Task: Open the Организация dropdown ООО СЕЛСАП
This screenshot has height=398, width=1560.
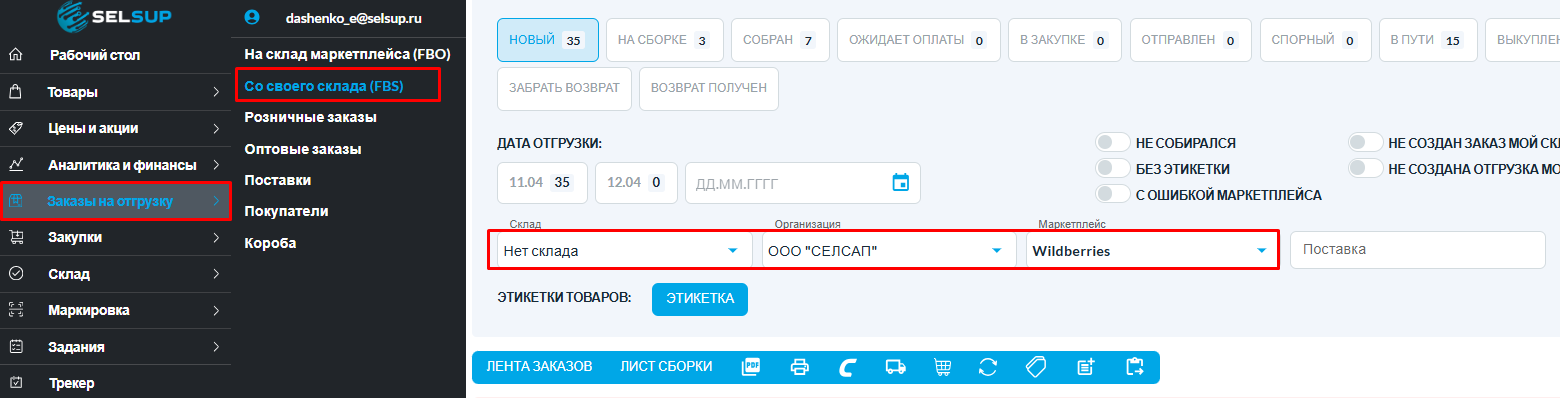Action: coord(888,250)
